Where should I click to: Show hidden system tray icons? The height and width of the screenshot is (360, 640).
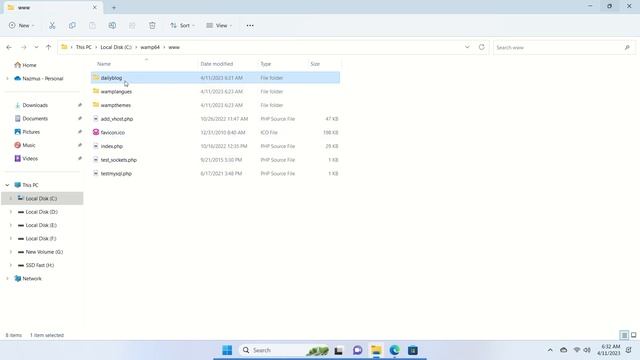pos(550,350)
